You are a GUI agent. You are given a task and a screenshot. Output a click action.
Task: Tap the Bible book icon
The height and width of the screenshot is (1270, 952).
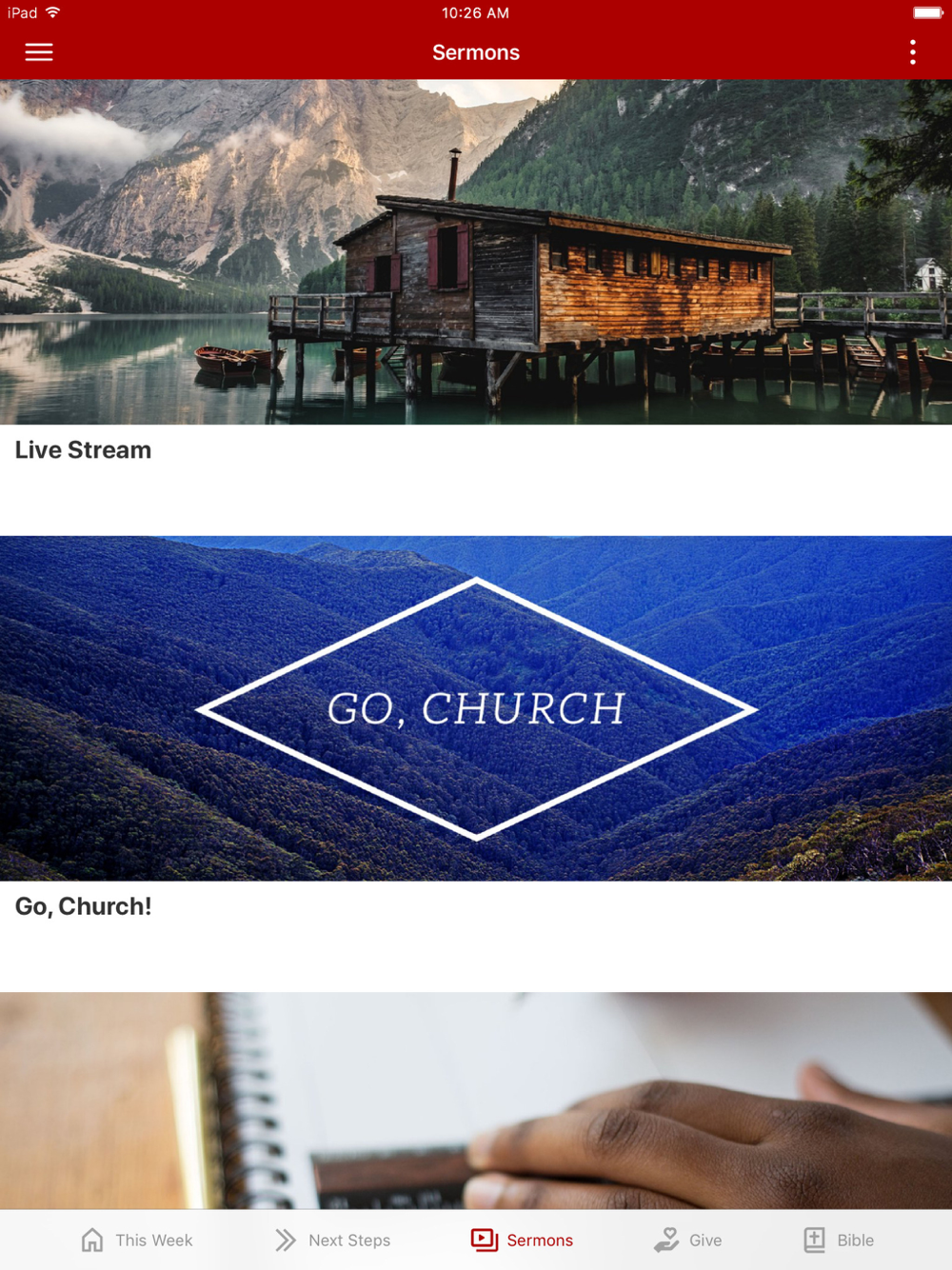(x=815, y=1240)
